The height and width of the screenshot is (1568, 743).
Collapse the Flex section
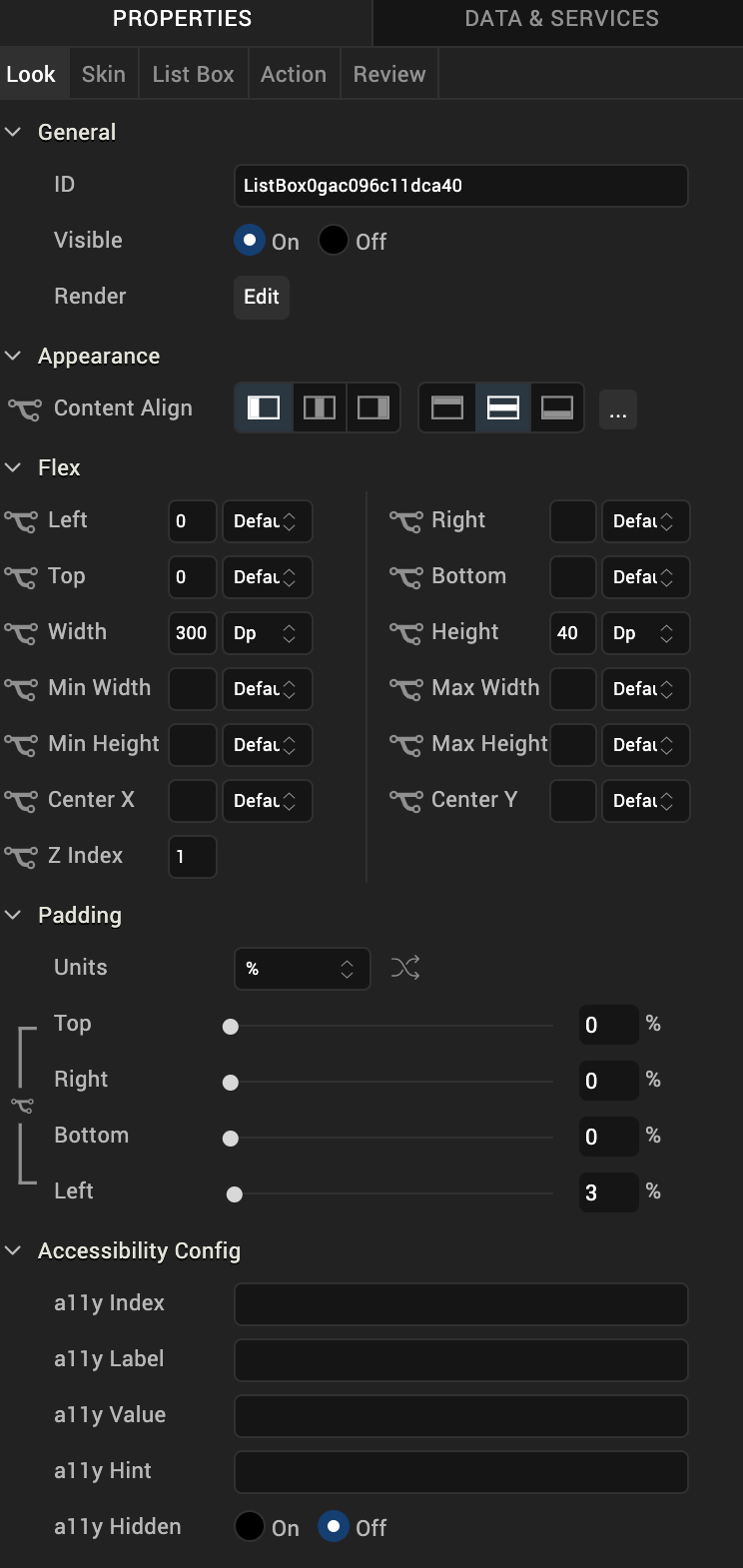(14, 467)
